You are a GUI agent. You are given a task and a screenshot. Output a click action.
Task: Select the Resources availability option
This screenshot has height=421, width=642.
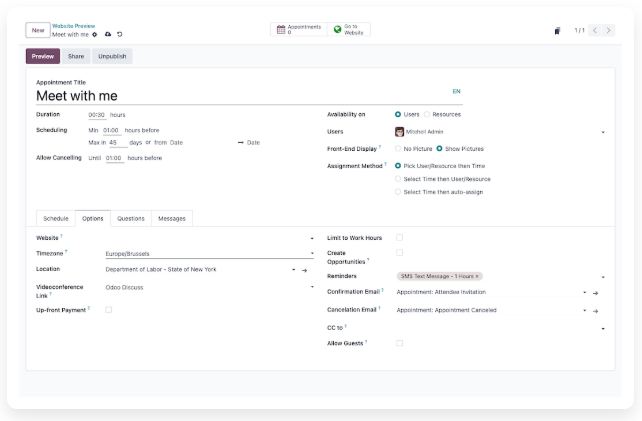click(427, 114)
